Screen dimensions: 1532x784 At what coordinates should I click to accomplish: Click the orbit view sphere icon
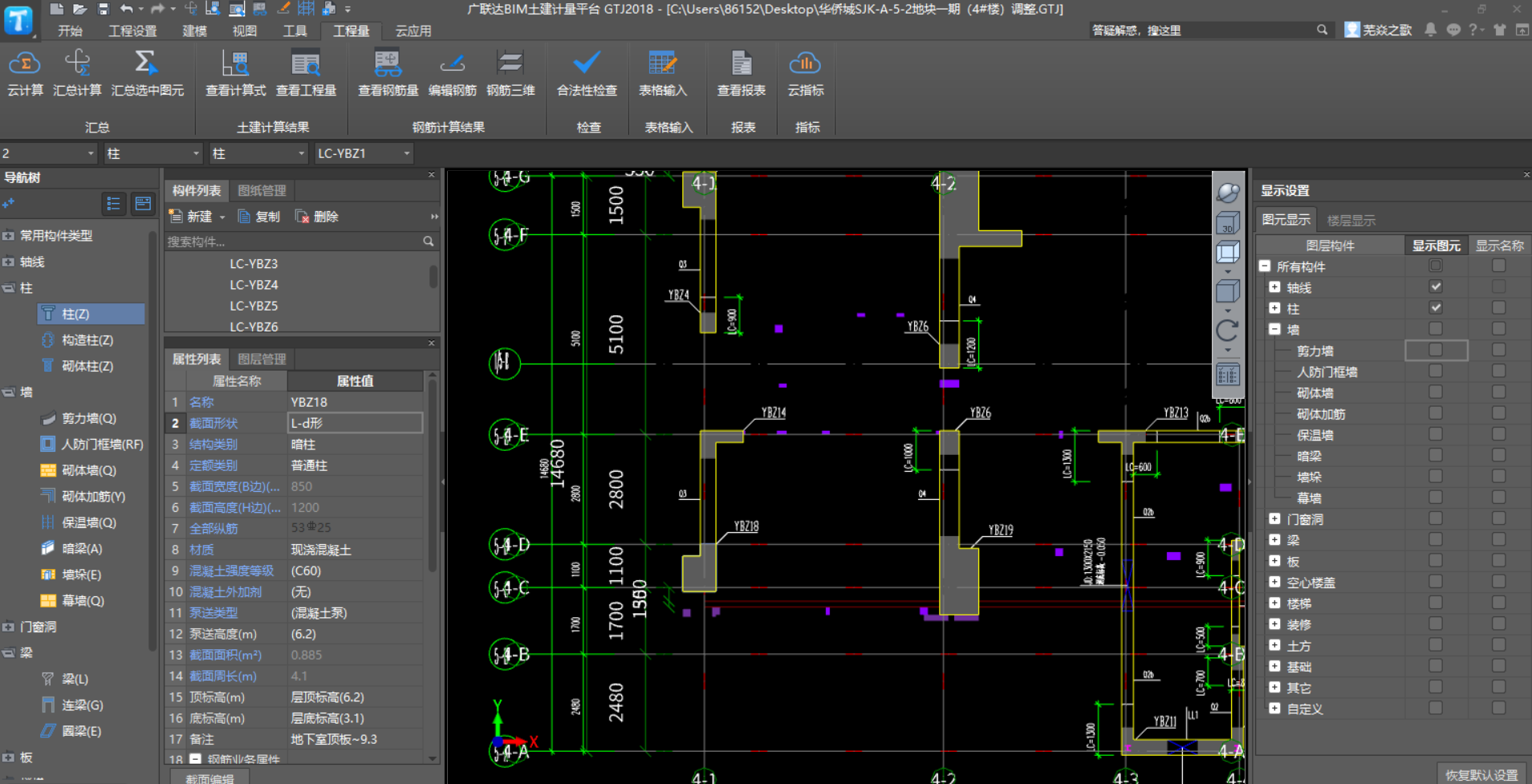tap(1228, 193)
